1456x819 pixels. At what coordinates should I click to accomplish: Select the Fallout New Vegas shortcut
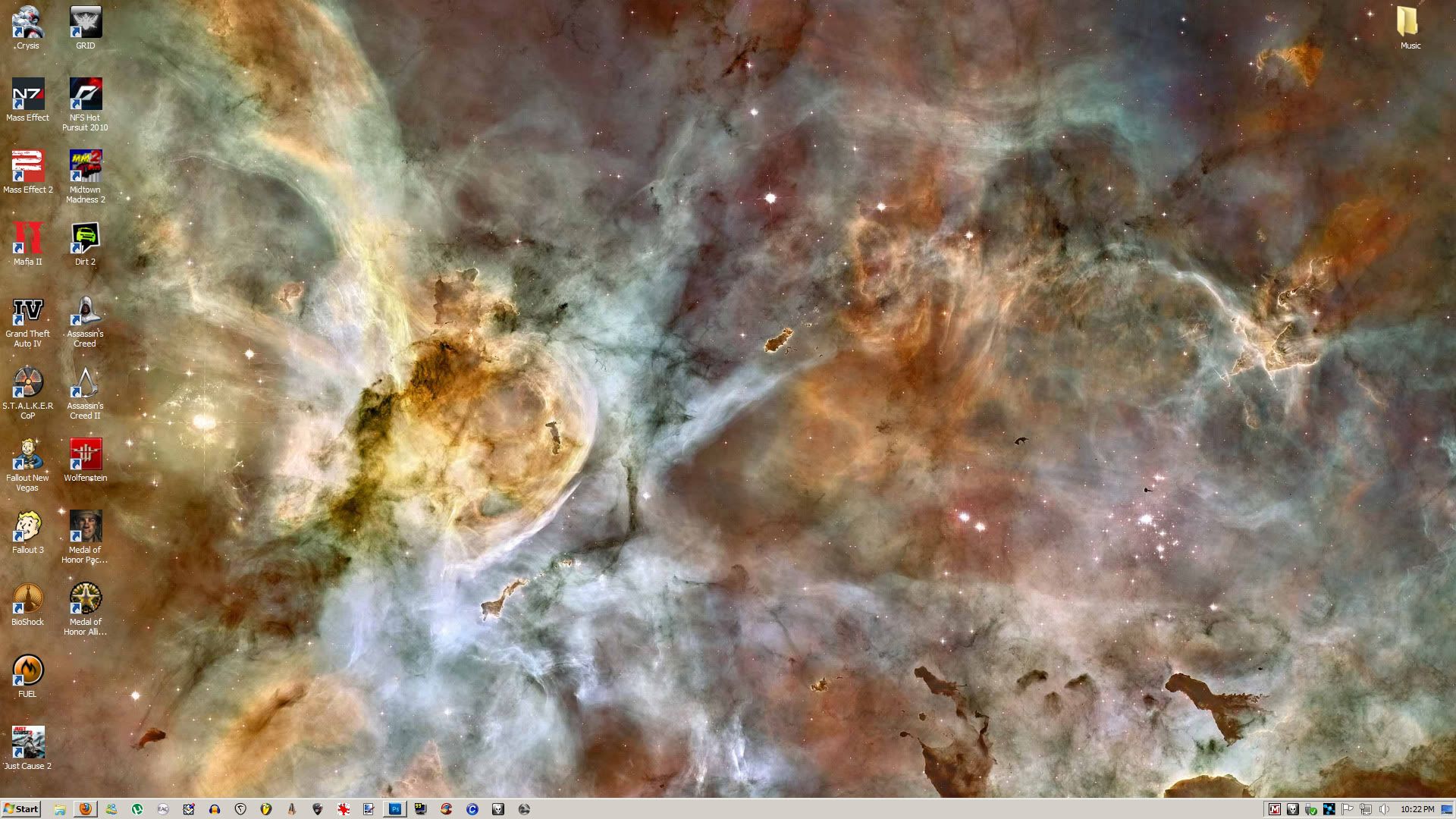pos(27,455)
